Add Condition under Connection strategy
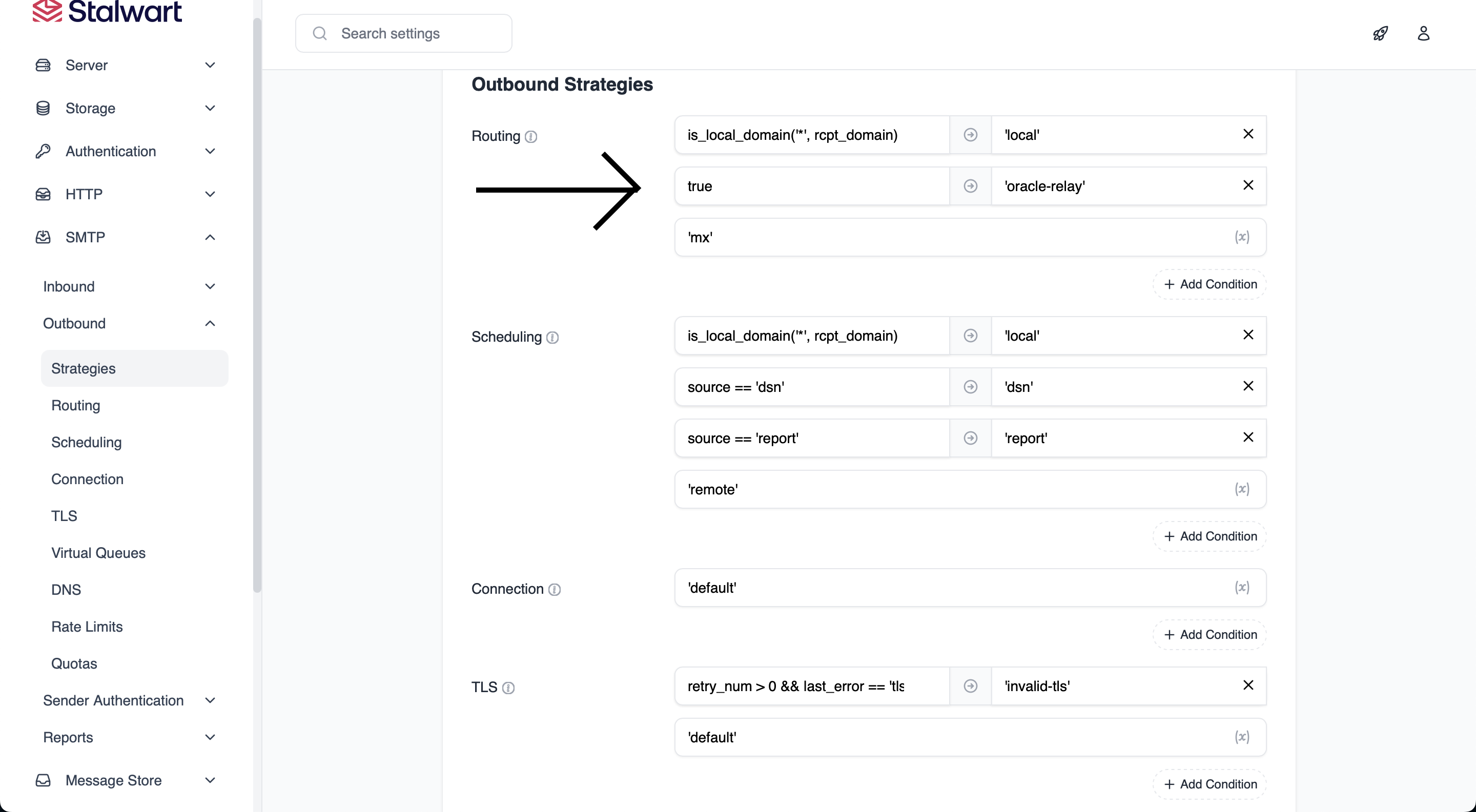This screenshot has height=812, width=1476. (1209, 634)
